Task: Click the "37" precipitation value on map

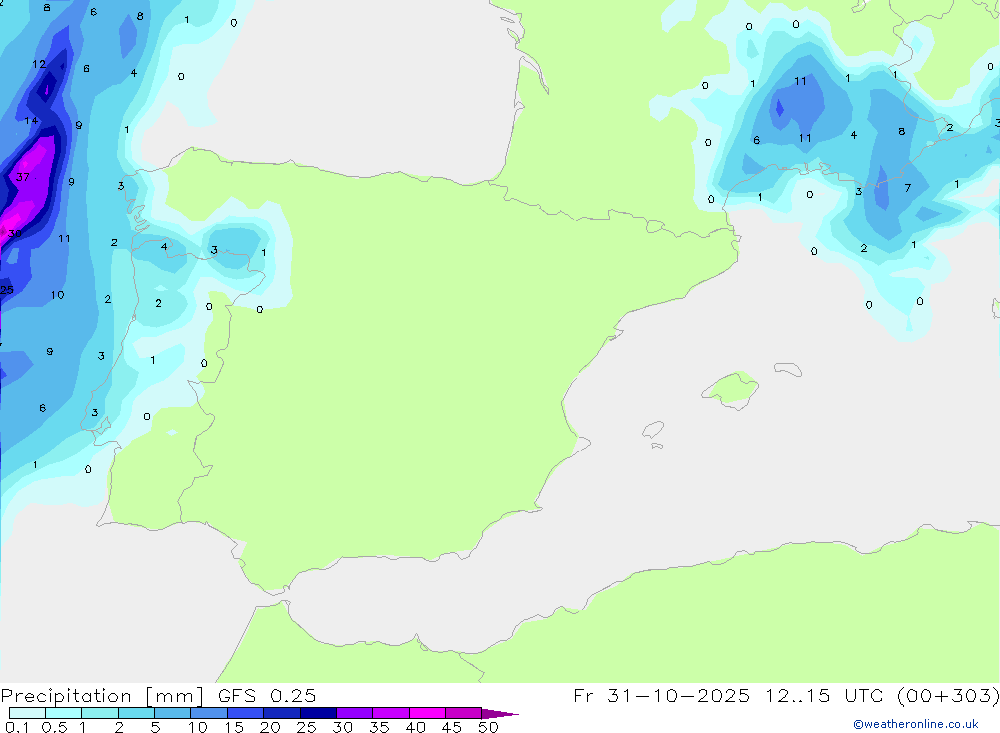Action: [x=23, y=177]
